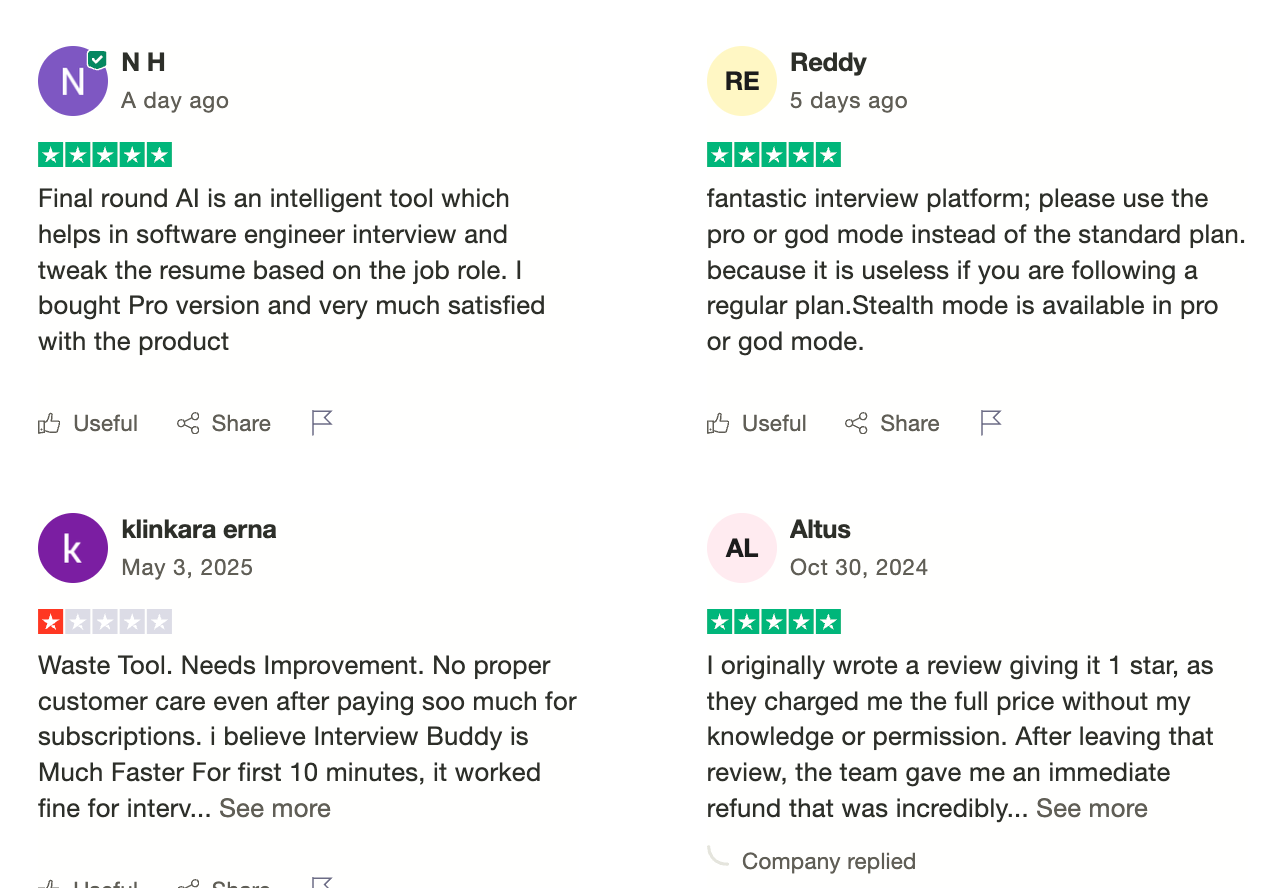The width and height of the screenshot is (1270, 888).
Task: Expand klinkara erna's review with See more
Action: pyautogui.click(x=275, y=808)
